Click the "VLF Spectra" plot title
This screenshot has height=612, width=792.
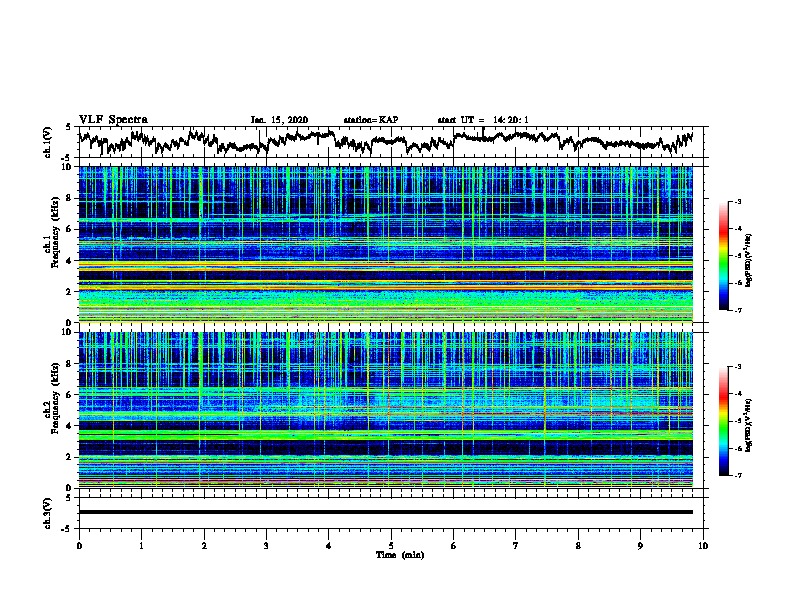(x=113, y=120)
